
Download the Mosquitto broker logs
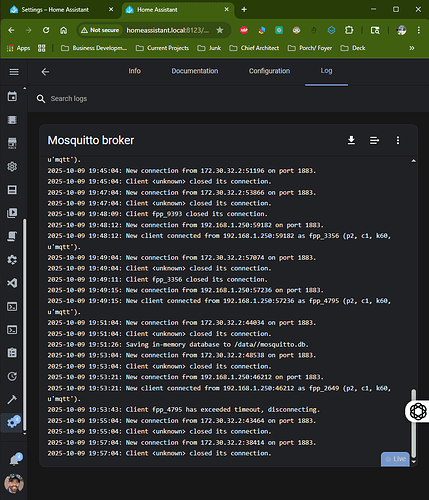coord(351,140)
